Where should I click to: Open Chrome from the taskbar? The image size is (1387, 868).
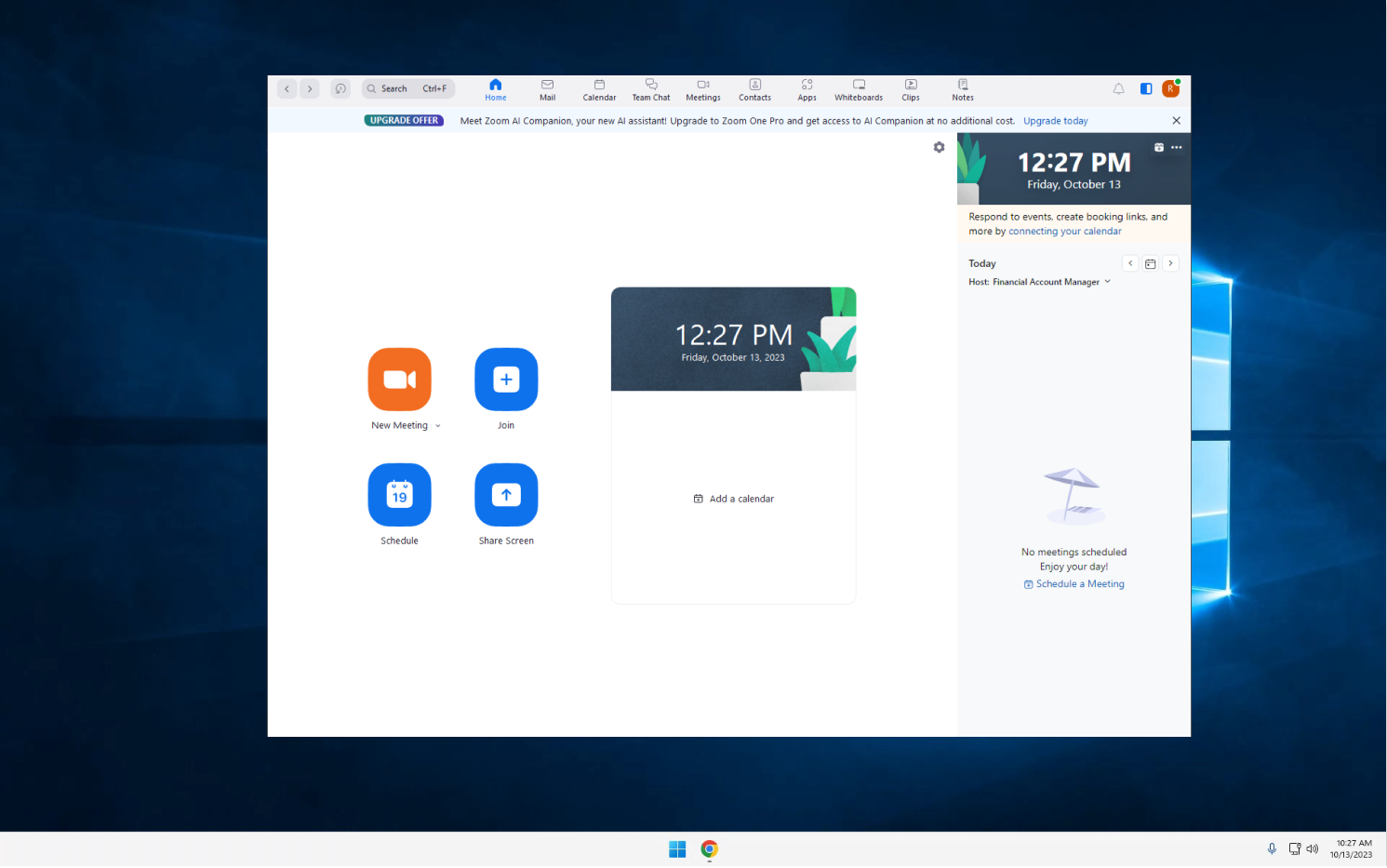click(710, 849)
